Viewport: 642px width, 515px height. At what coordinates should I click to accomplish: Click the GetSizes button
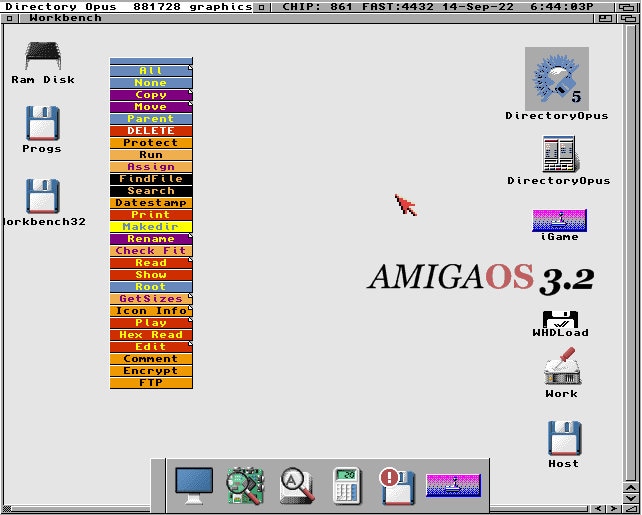tap(151, 298)
